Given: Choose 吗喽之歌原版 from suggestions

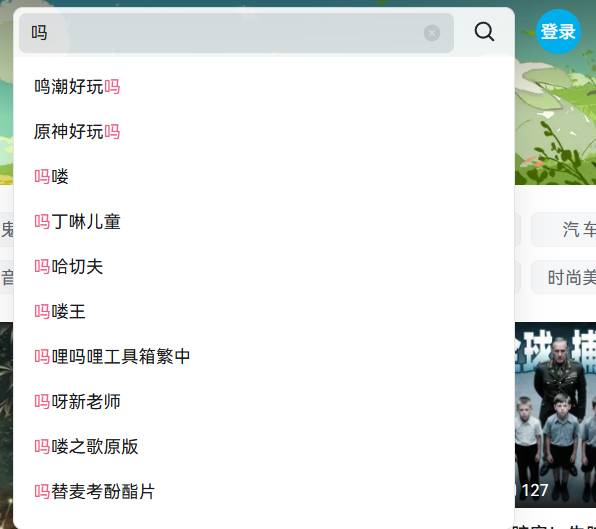Looking at the screenshot, I should click(263, 447).
